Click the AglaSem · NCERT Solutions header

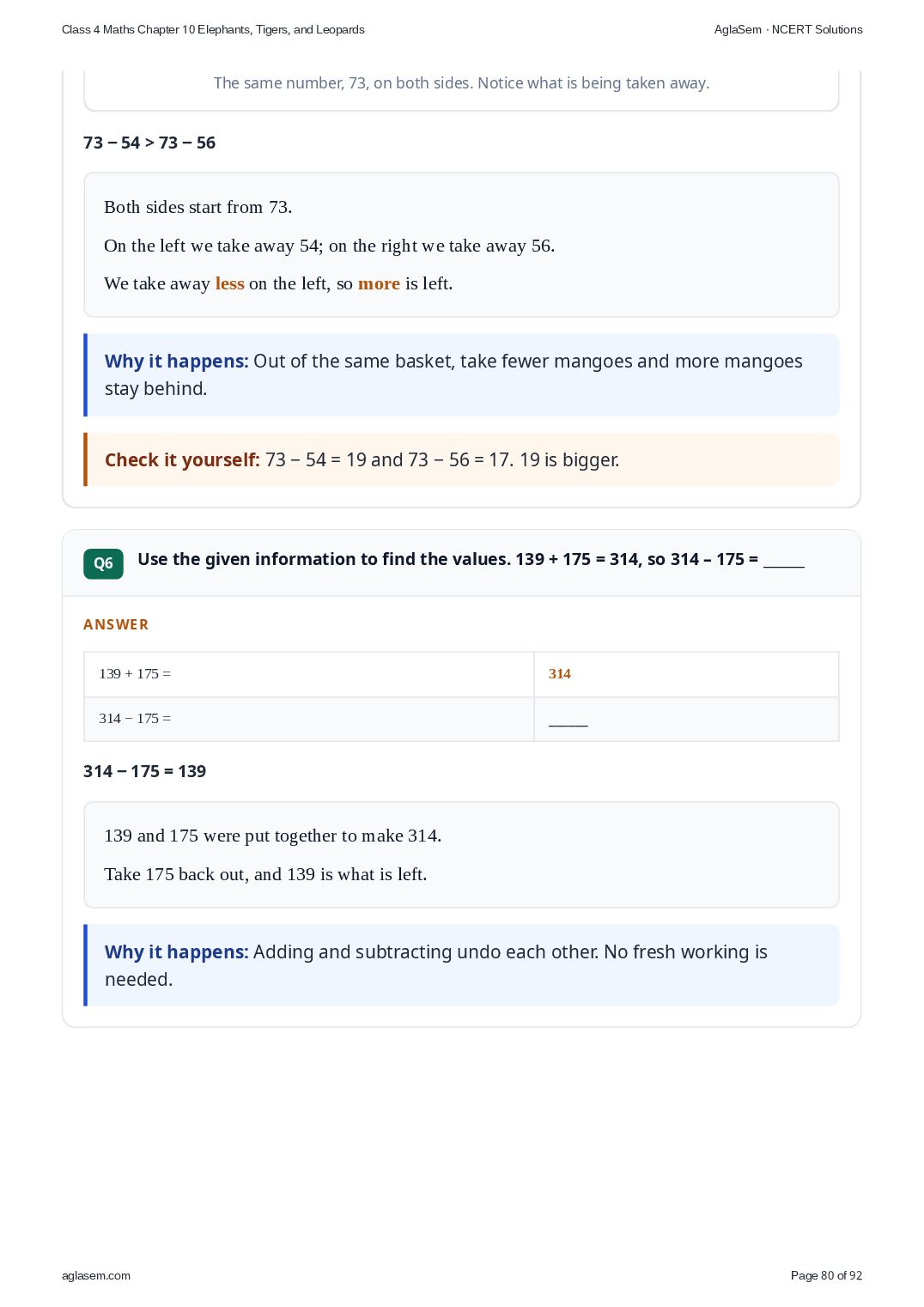788,29
